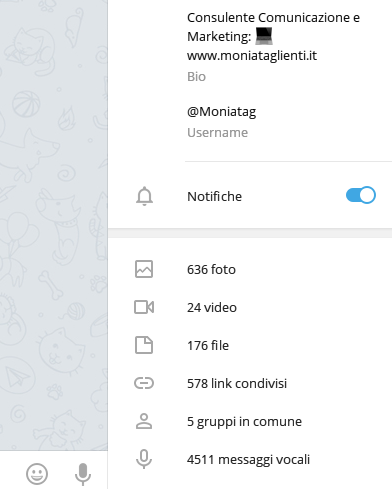392x489 pixels.
Task: Click the video camera icon
Action: point(144,307)
